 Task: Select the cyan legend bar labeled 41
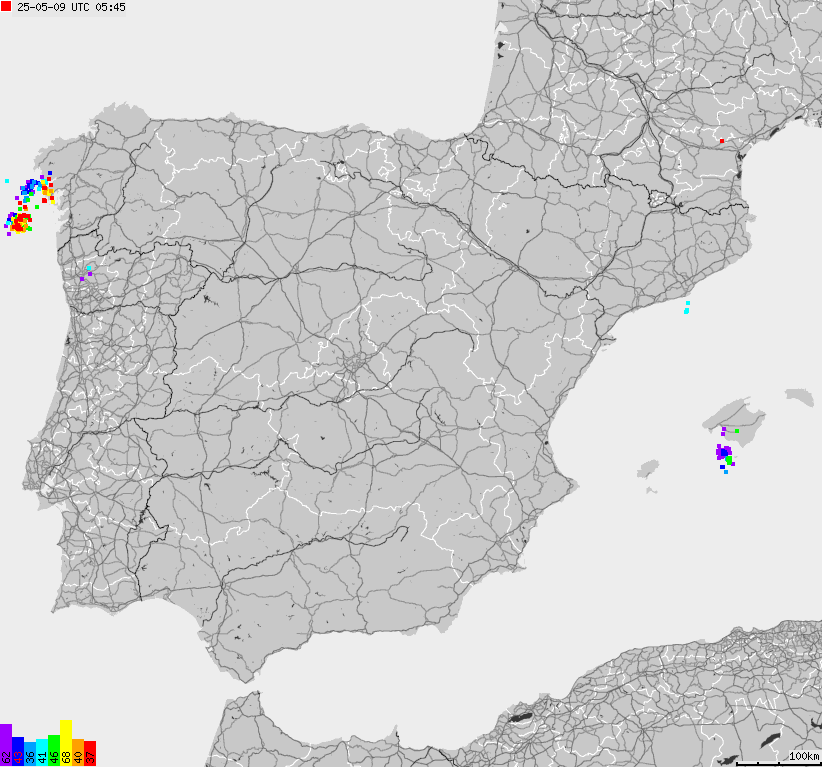(x=42, y=752)
